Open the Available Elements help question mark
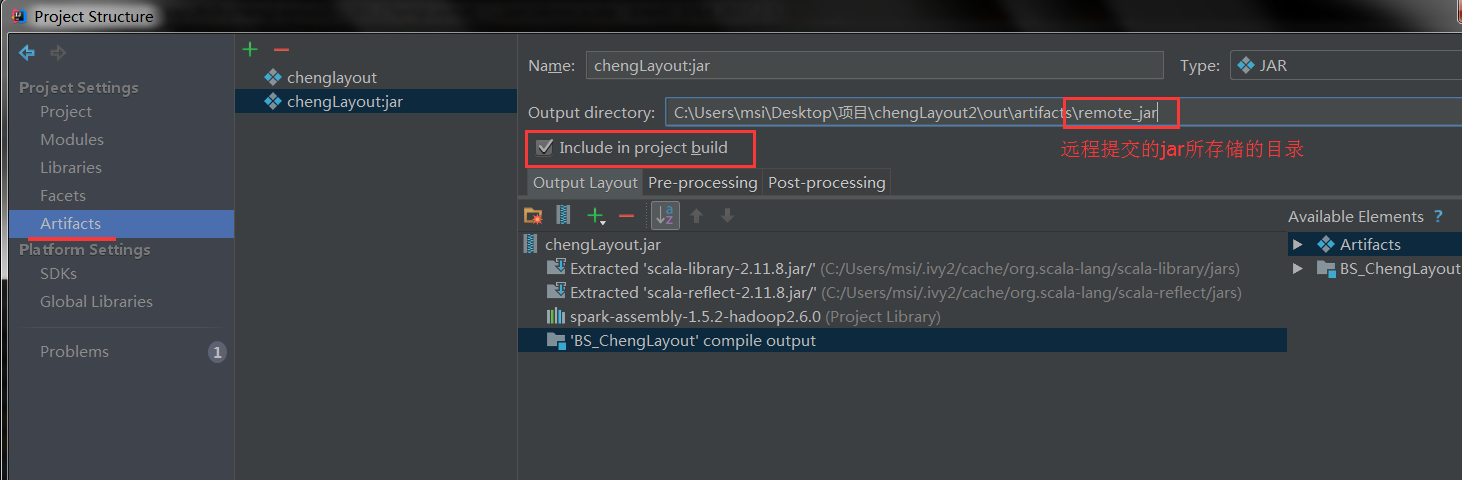The image size is (1462, 480). [x=1438, y=216]
